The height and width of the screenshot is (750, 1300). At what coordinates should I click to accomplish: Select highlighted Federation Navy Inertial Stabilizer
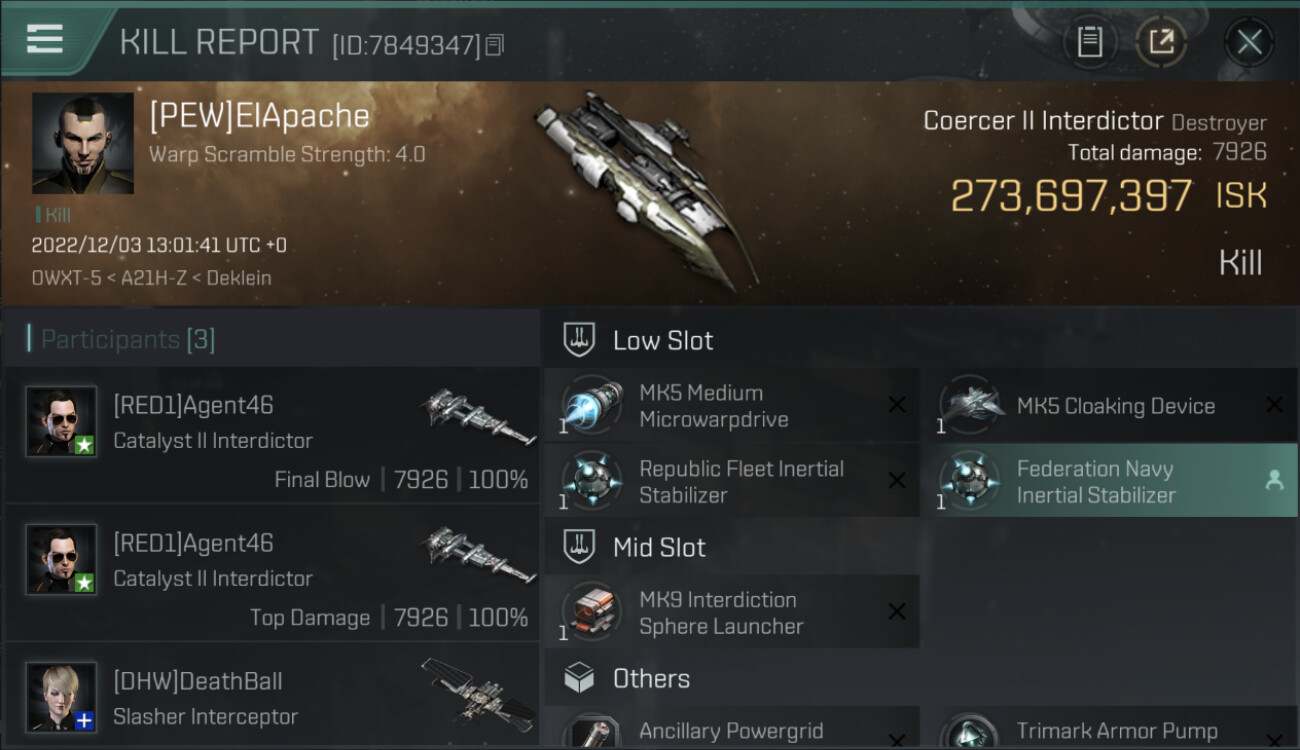click(1108, 481)
